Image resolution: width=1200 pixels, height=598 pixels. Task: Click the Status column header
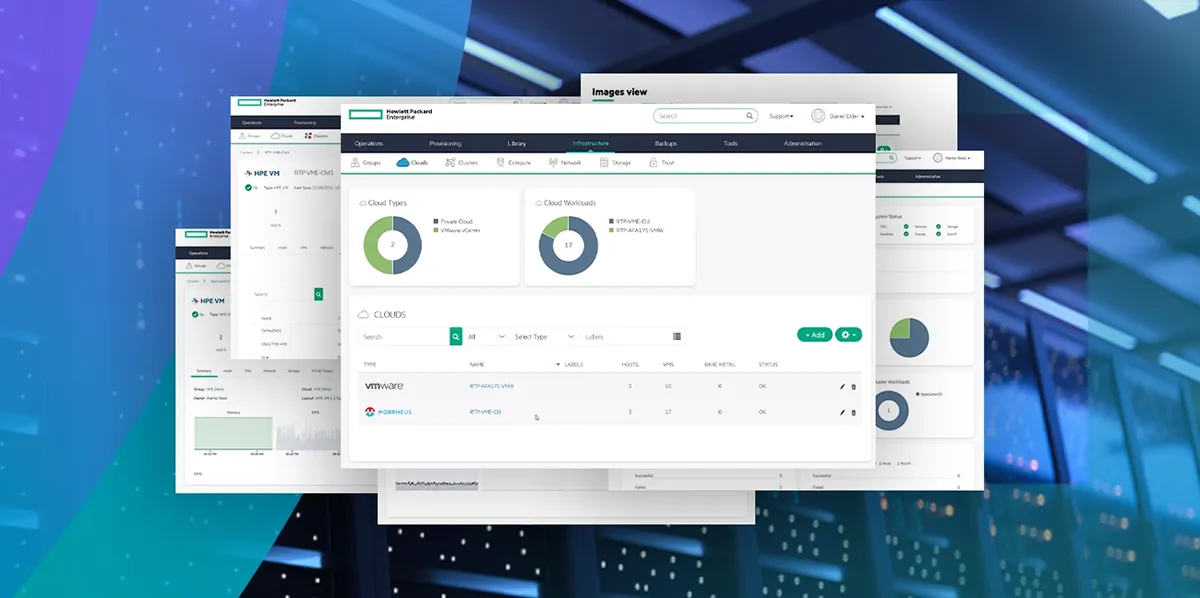point(768,364)
